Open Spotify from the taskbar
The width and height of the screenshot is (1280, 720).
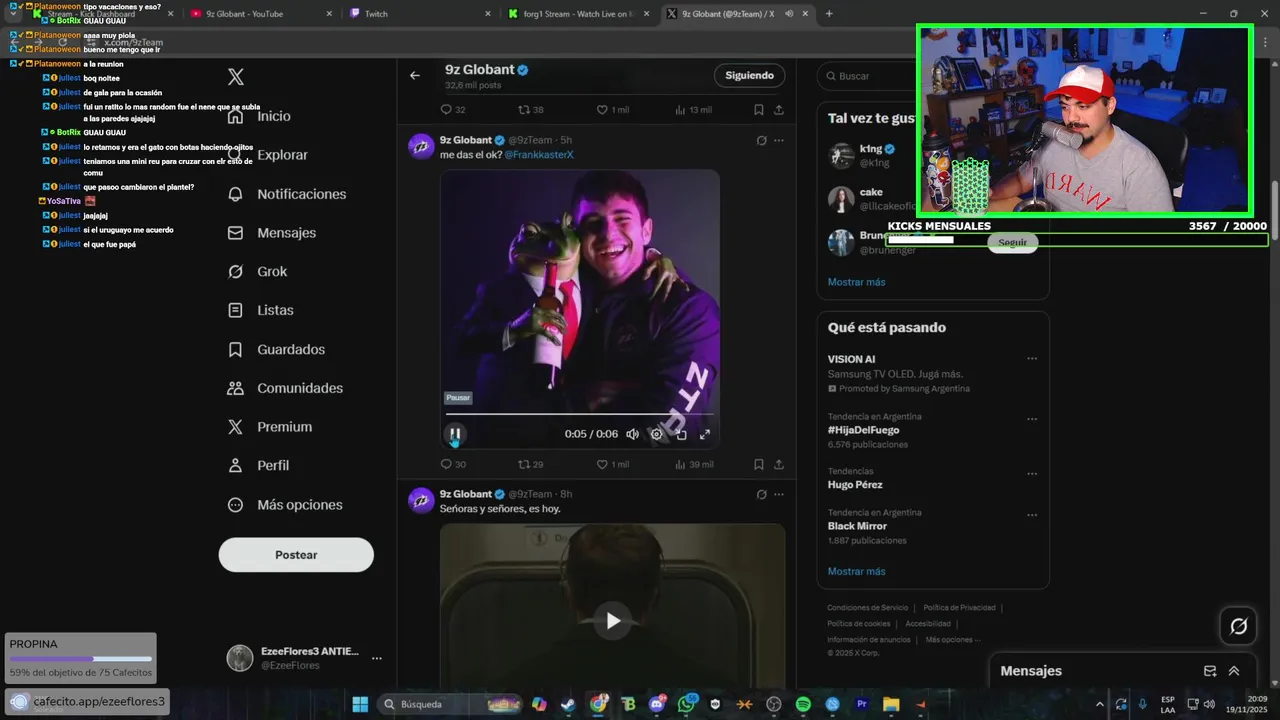tap(803, 704)
